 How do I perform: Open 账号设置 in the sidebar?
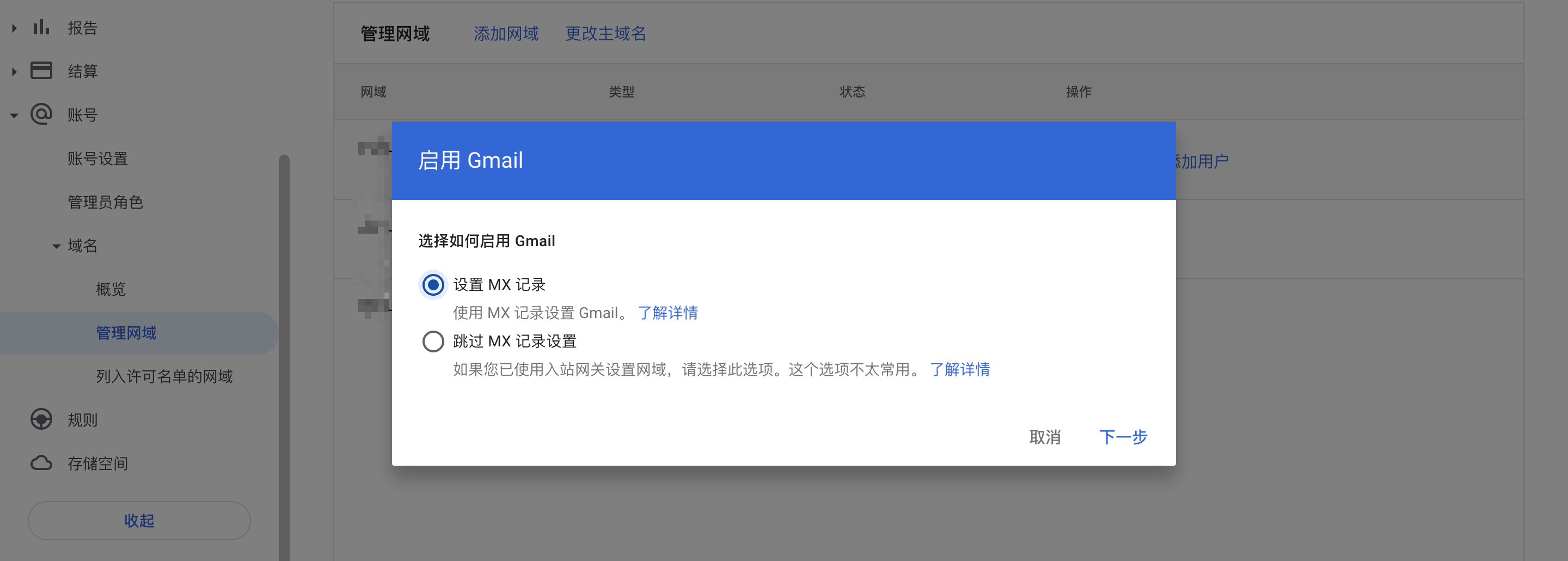coord(98,159)
